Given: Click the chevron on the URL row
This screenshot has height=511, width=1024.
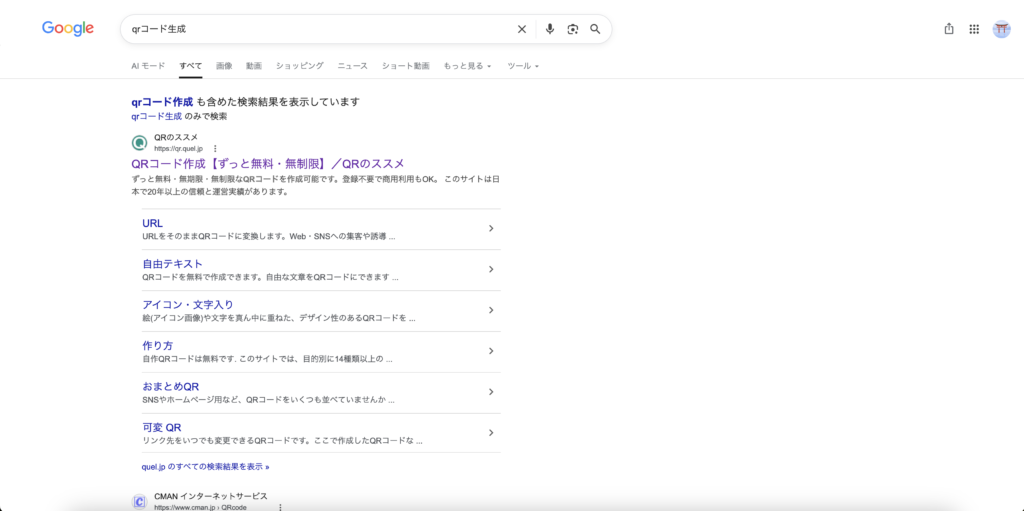Looking at the screenshot, I should [x=491, y=229].
